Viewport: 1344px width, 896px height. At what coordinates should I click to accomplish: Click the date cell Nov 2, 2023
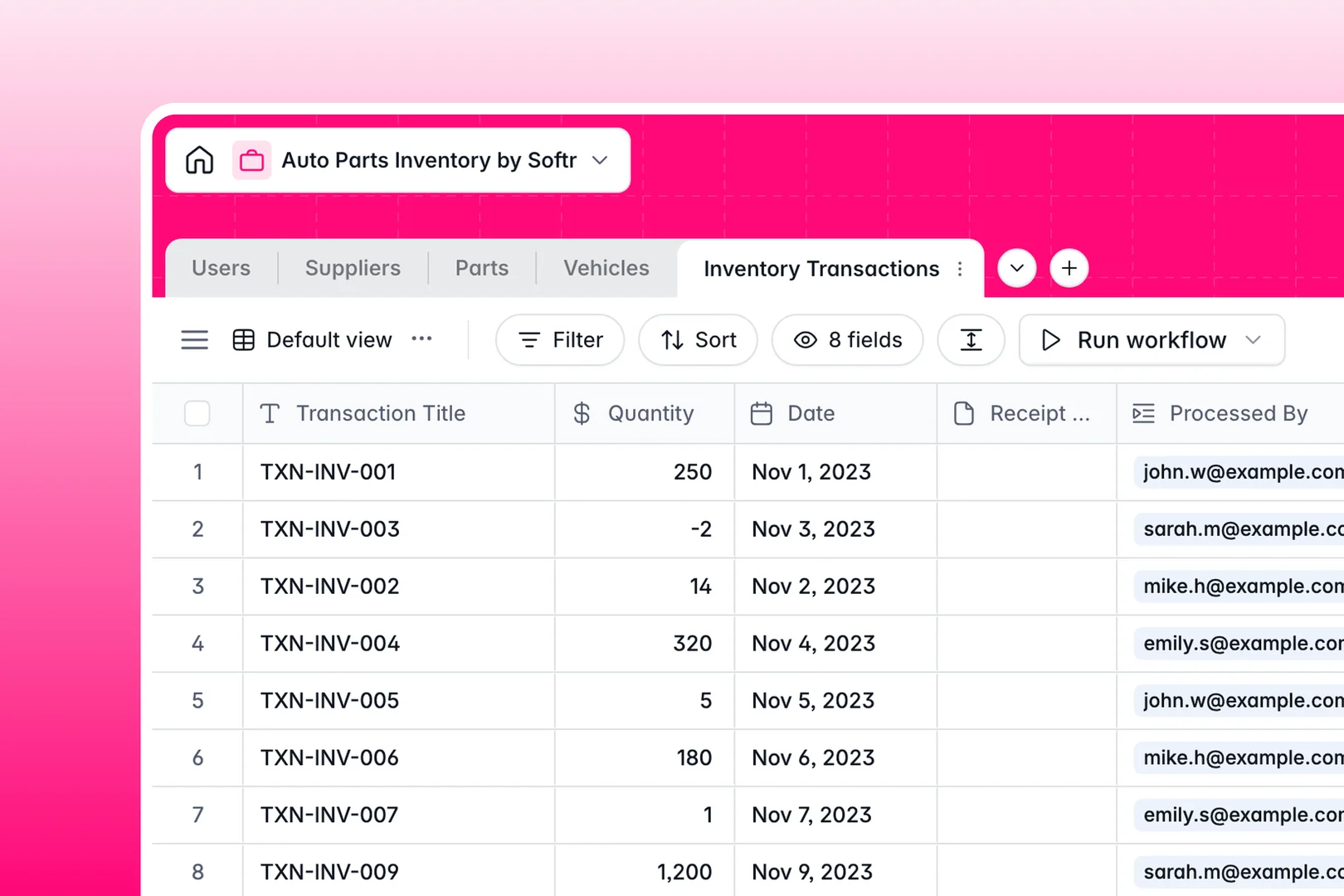pyautogui.click(x=835, y=587)
